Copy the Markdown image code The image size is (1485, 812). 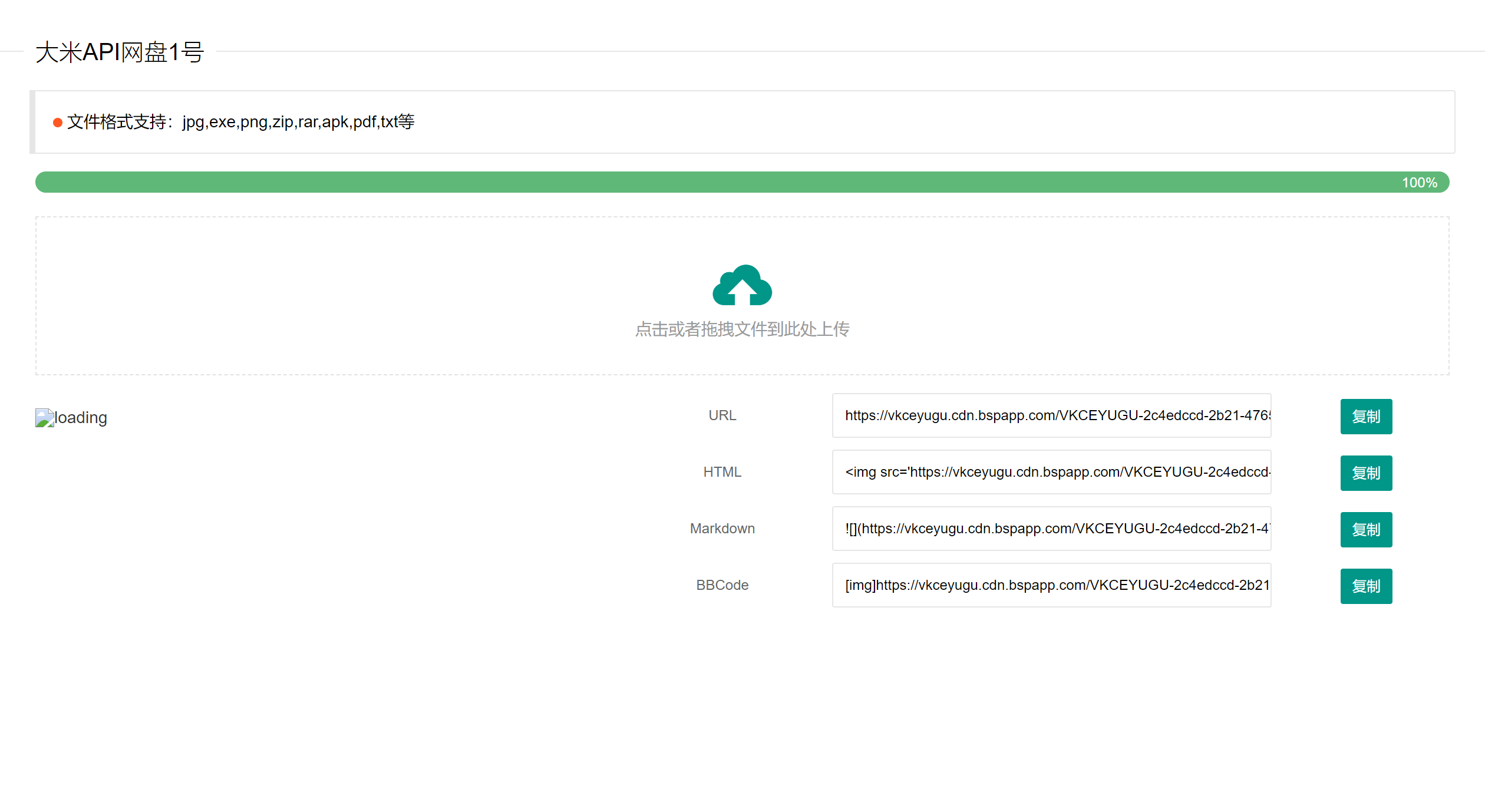pos(1365,530)
